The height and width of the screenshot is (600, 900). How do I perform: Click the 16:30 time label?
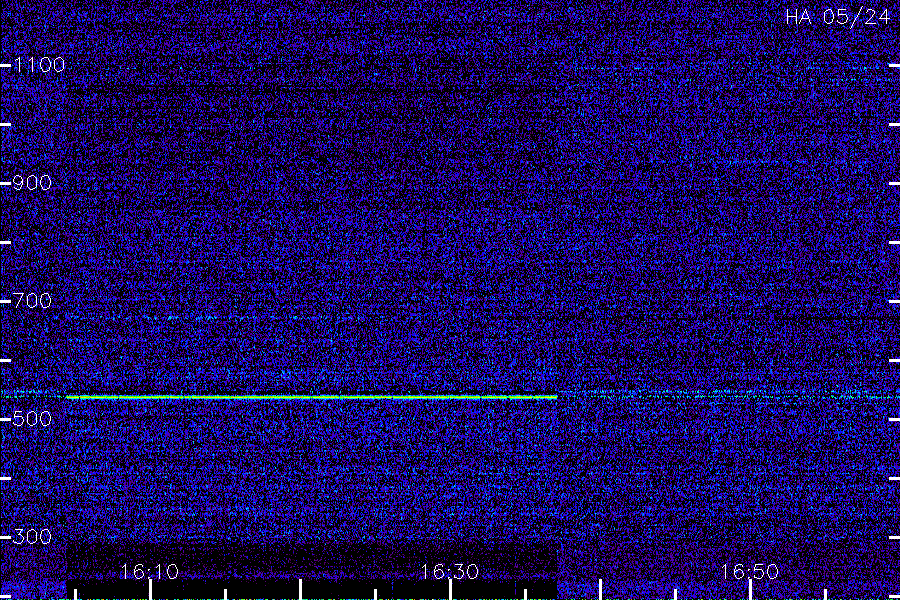(449, 572)
